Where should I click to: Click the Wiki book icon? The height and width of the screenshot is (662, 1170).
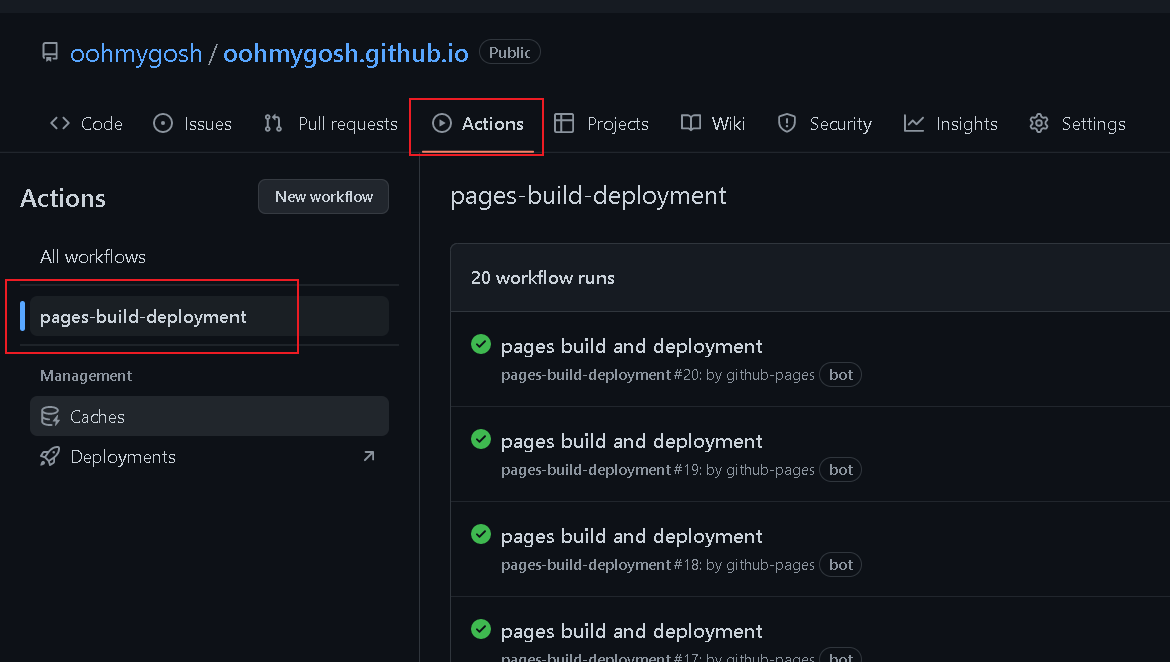click(x=689, y=123)
